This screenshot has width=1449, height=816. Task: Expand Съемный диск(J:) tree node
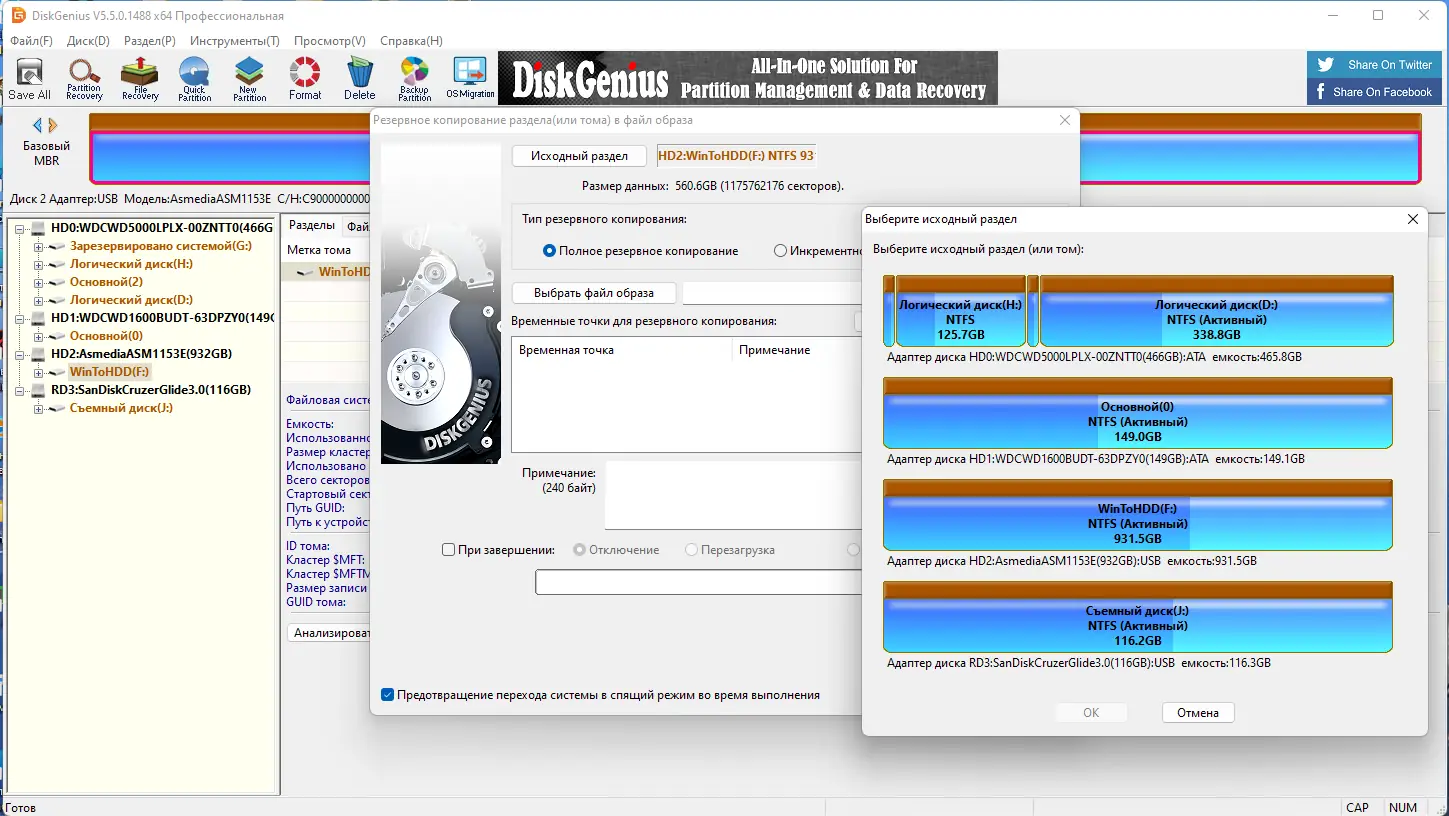[39, 408]
